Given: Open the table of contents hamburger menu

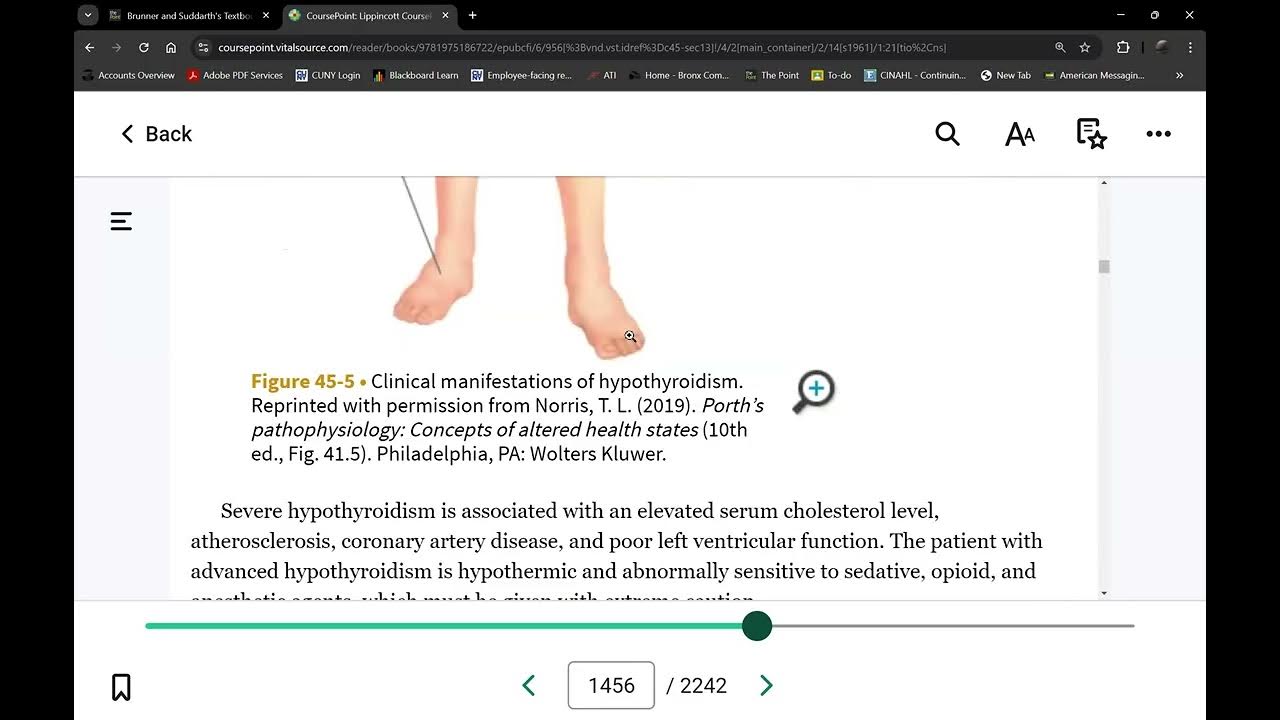Looking at the screenshot, I should point(121,221).
